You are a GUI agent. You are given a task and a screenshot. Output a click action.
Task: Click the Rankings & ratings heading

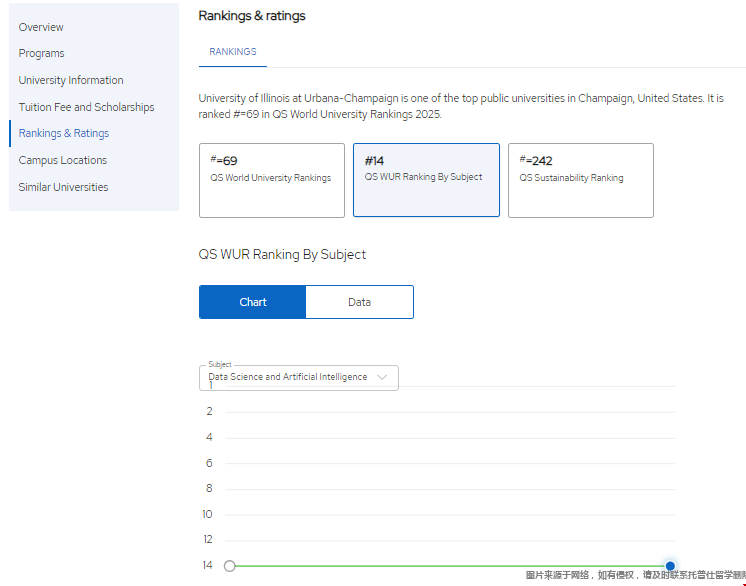pos(252,16)
